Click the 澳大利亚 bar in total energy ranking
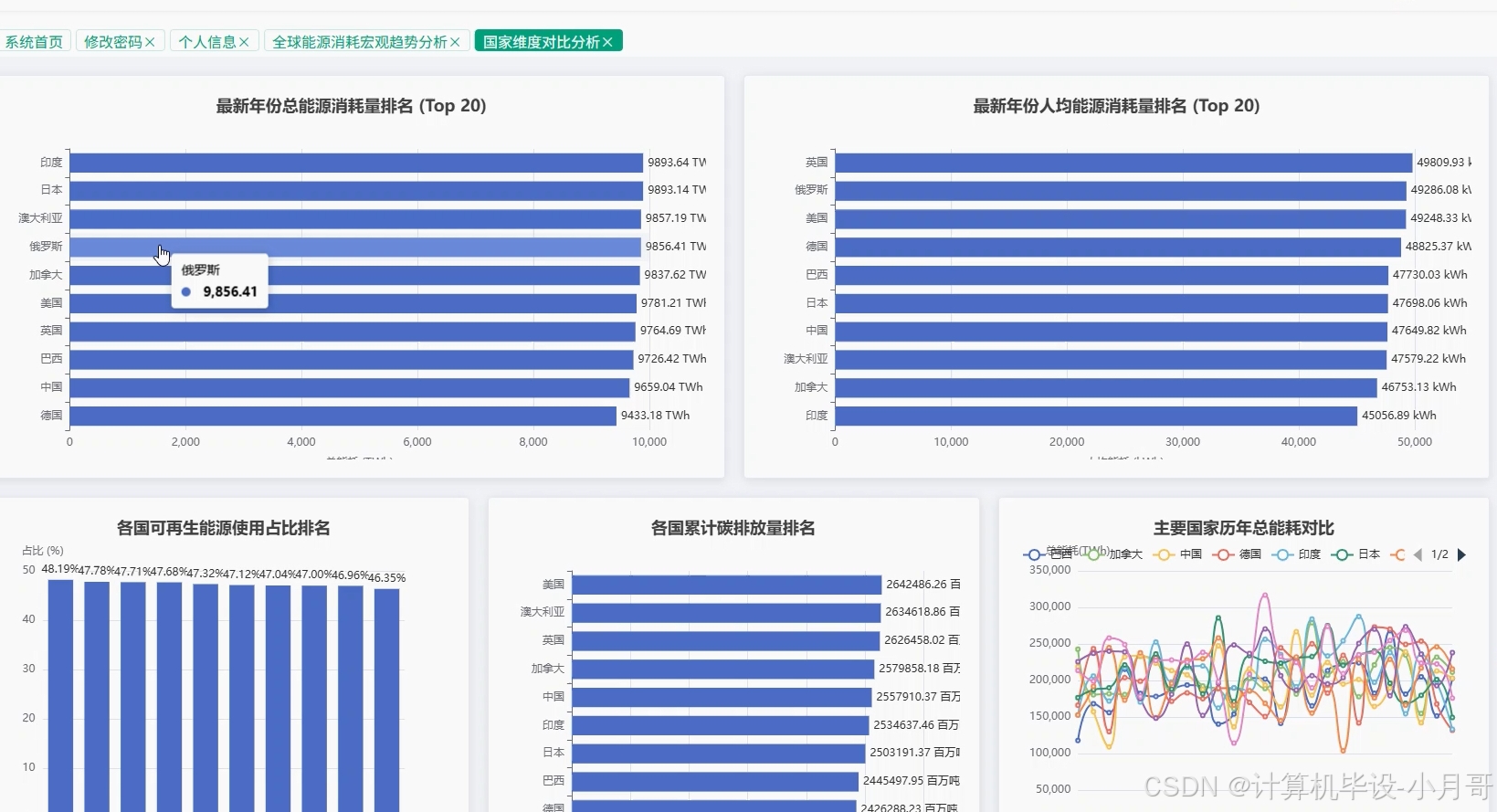 pyautogui.click(x=355, y=218)
